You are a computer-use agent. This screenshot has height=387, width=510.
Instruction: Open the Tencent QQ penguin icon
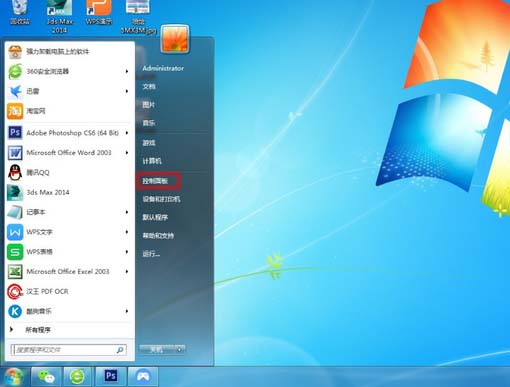pos(15,172)
